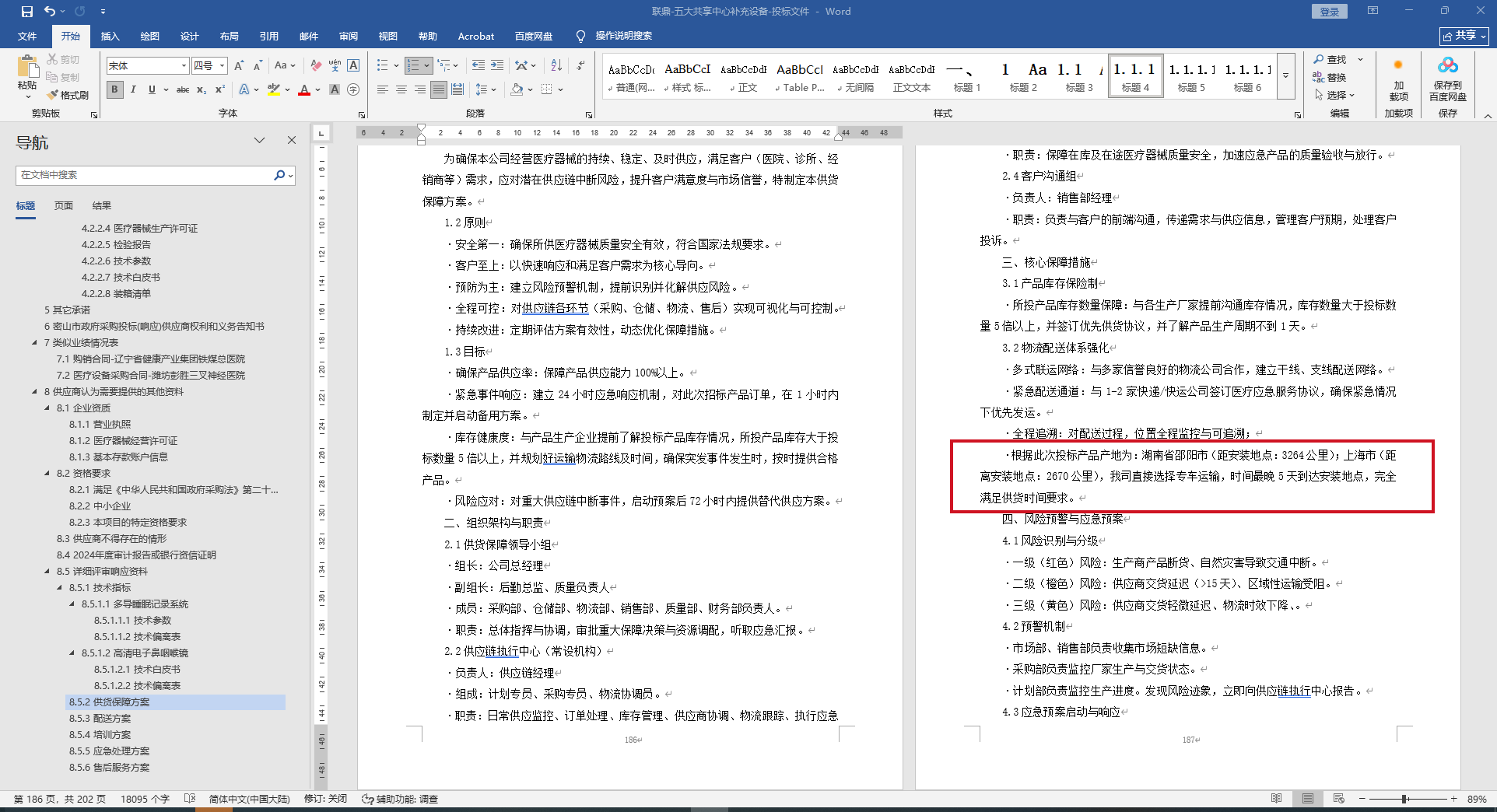Toggle strikethrough formatting

pos(183,89)
